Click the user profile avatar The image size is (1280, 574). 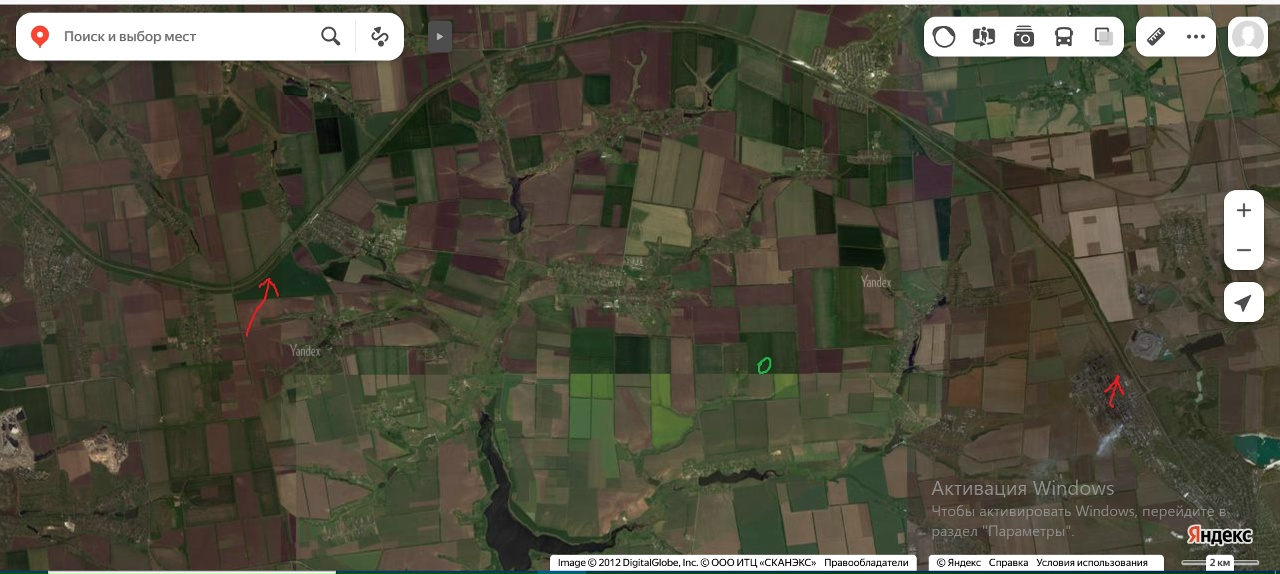click(1248, 37)
